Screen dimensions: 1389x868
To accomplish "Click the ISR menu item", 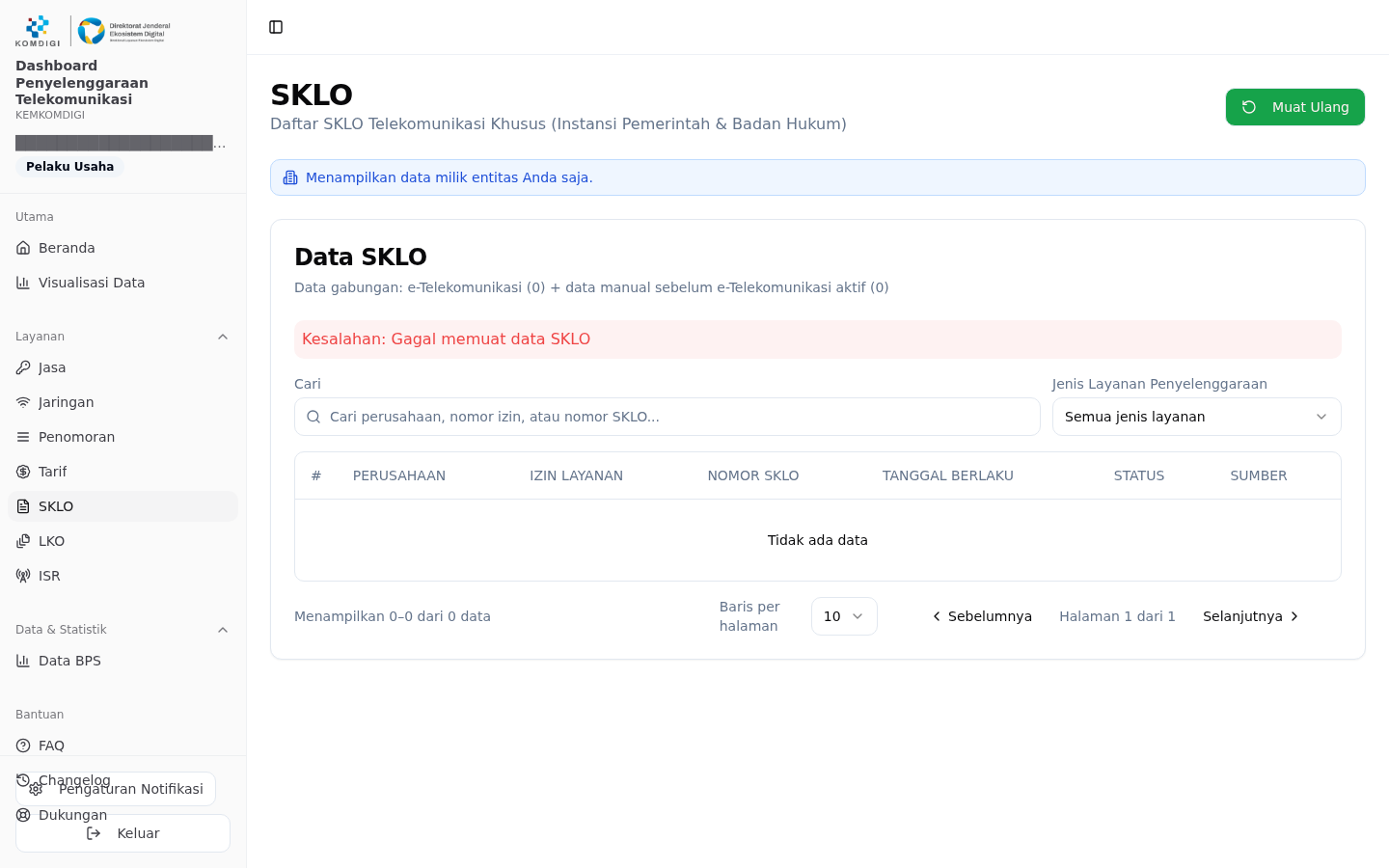I will coord(123,576).
